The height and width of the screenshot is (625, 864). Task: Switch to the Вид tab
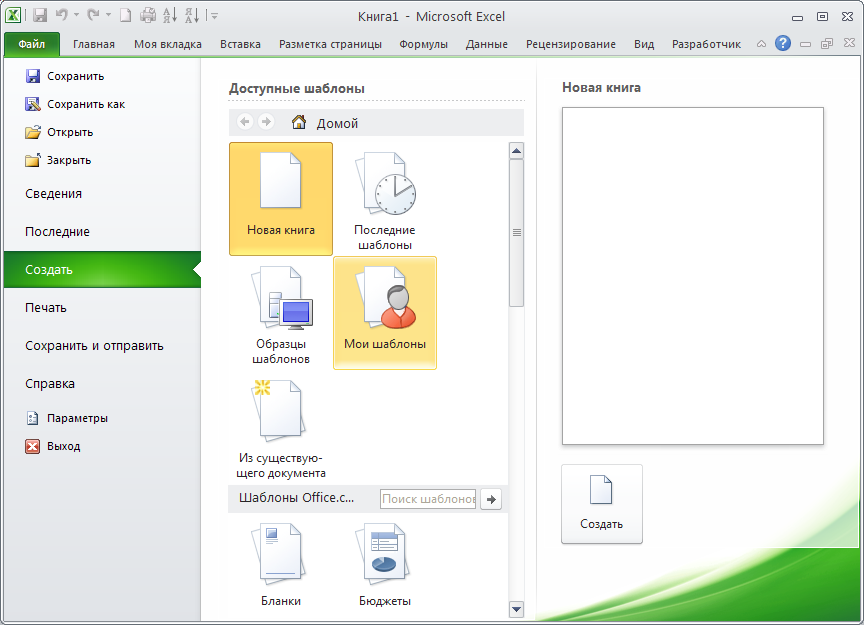tap(644, 44)
